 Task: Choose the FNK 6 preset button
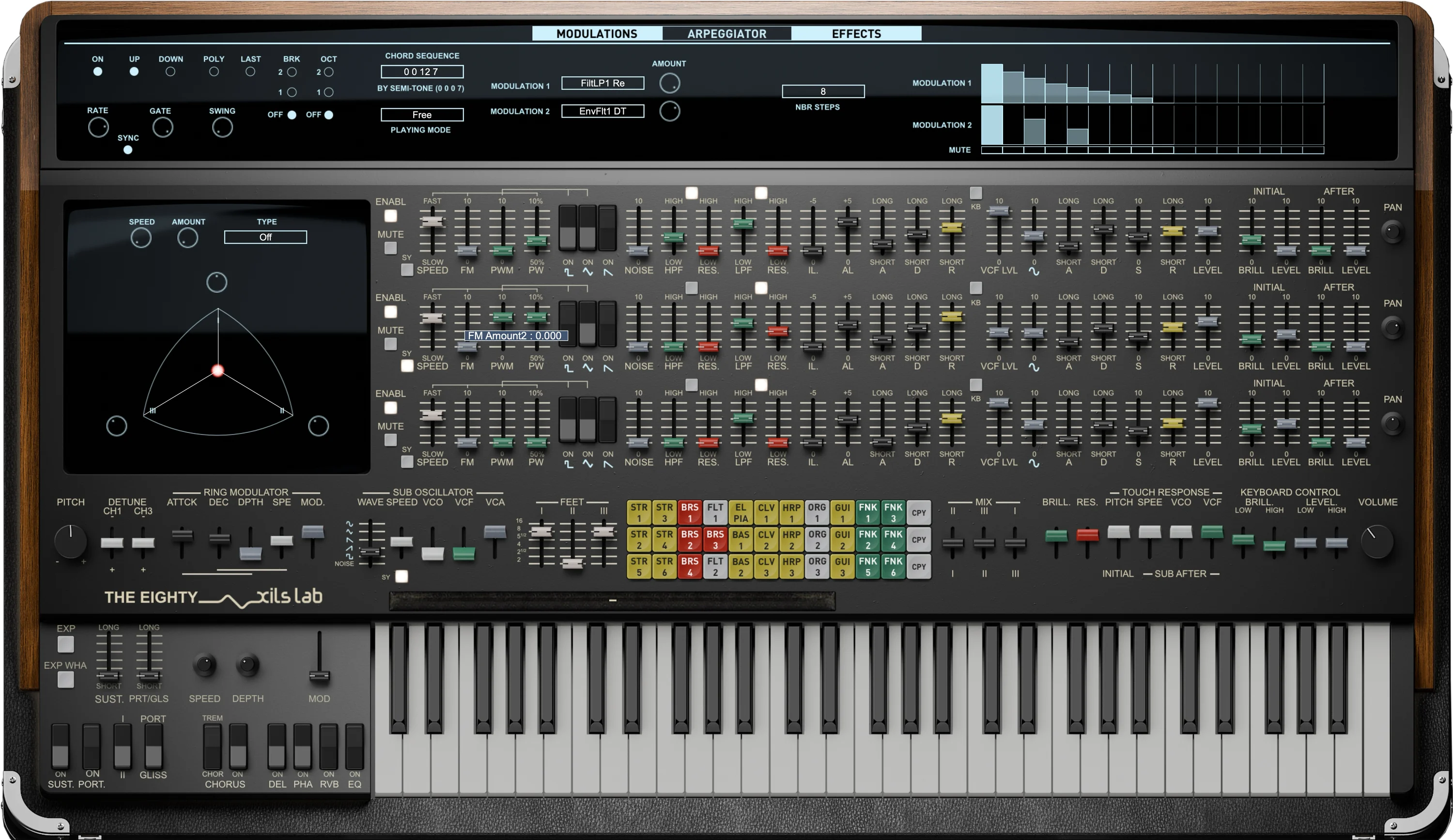pos(893,566)
